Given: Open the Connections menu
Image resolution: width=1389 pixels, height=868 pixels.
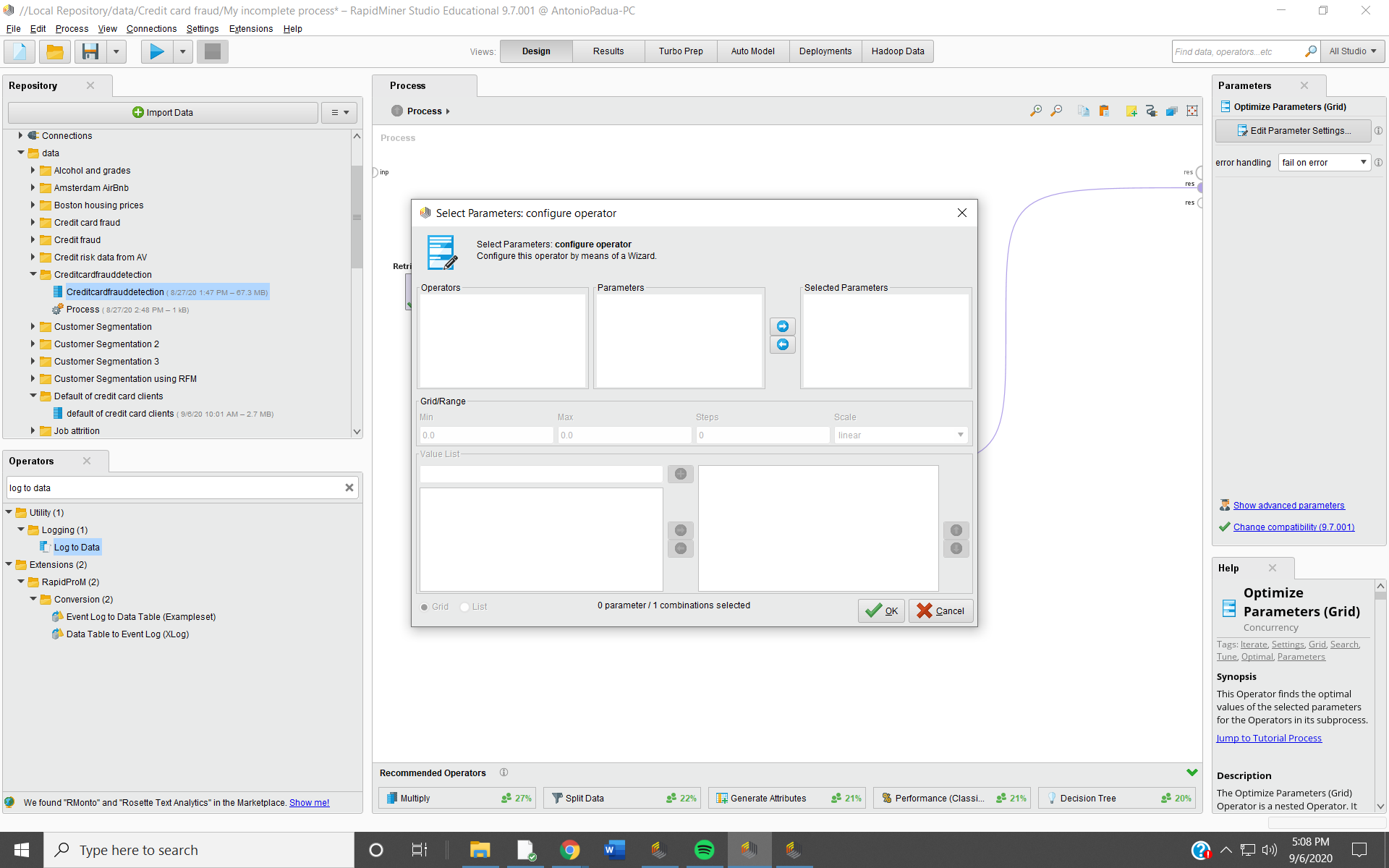Looking at the screenshot, I should point(151,29).
